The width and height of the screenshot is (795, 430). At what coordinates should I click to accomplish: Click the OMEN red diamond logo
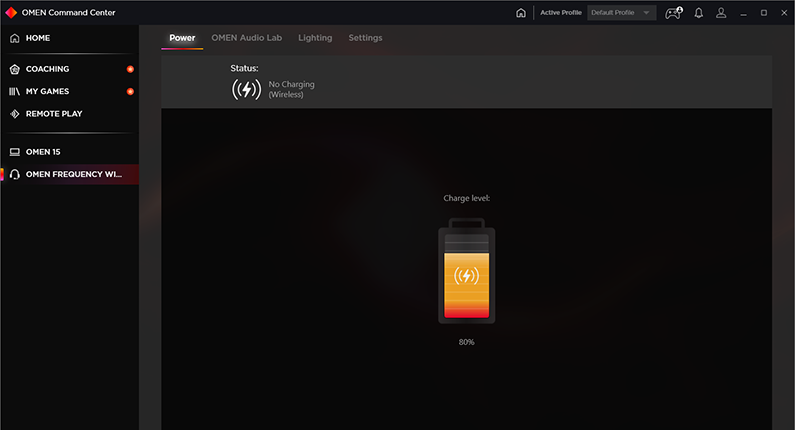11,12
